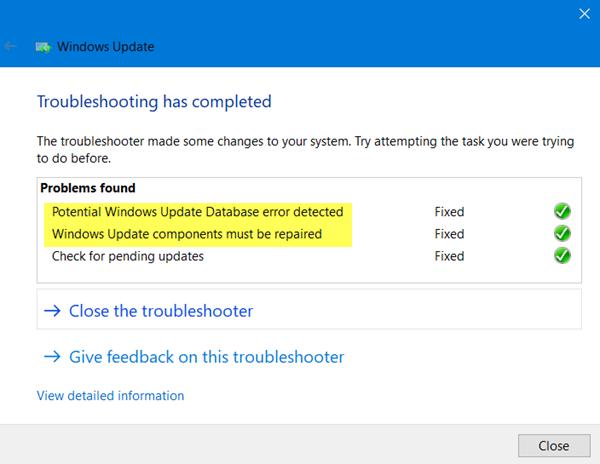
Task: Select Windows Update components must be repaired
Action: 187,234
